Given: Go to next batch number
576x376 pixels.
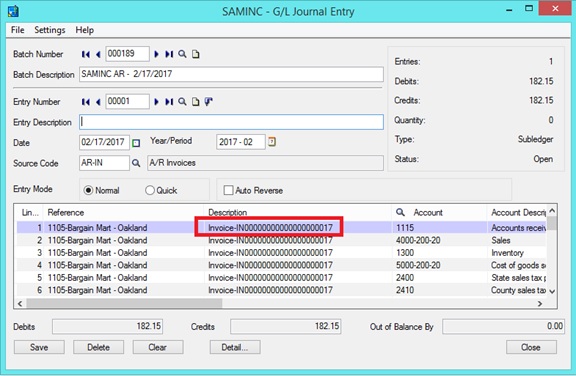Looking at the screenshot, I should [x=156, y=54].
